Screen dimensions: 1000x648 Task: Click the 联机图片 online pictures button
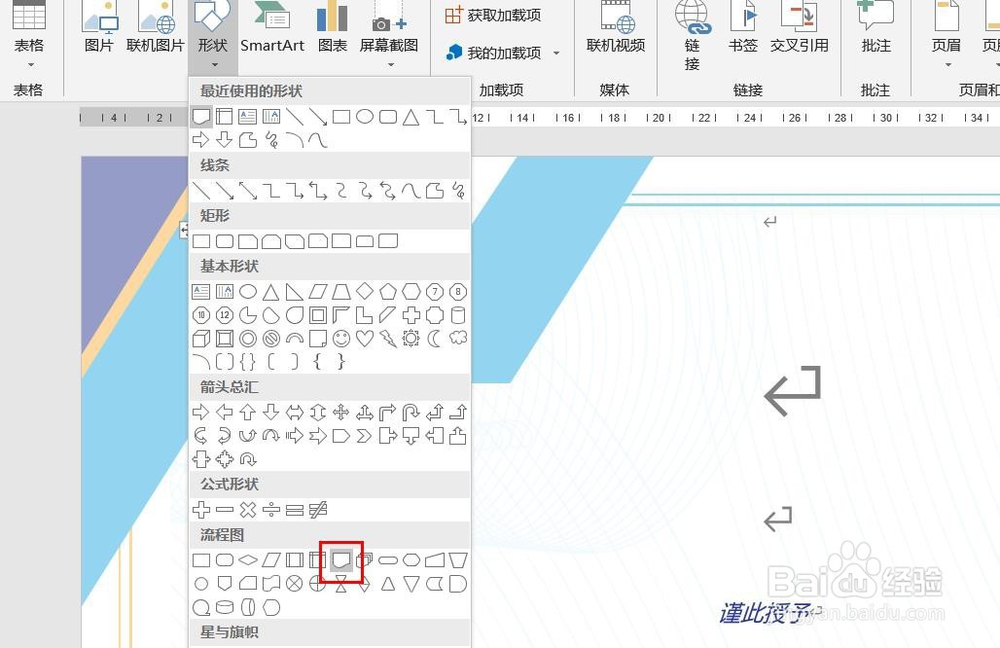tap(155, 29)
